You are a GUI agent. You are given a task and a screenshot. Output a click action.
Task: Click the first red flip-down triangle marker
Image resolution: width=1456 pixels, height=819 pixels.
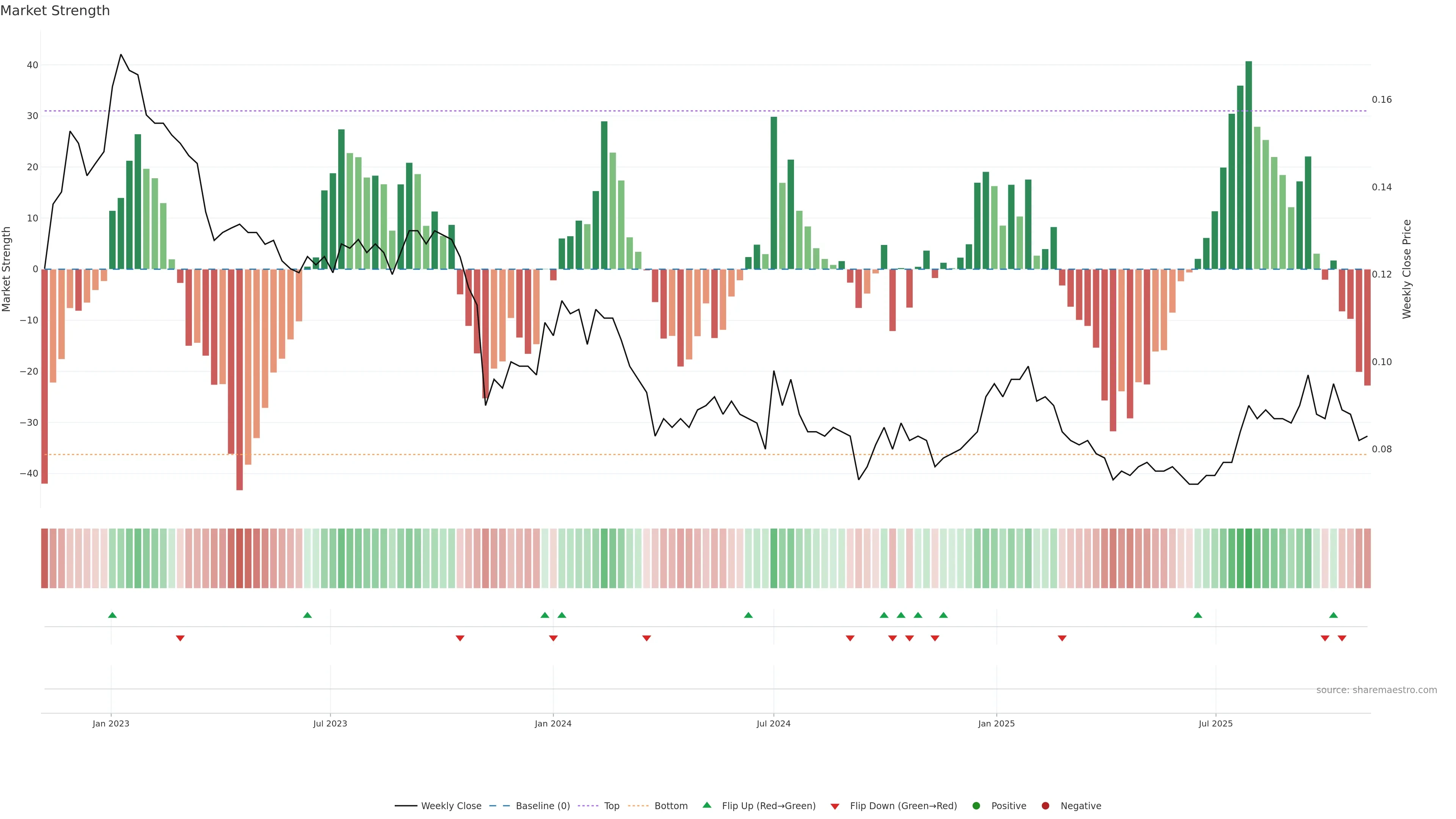click(x=180, y=638)
